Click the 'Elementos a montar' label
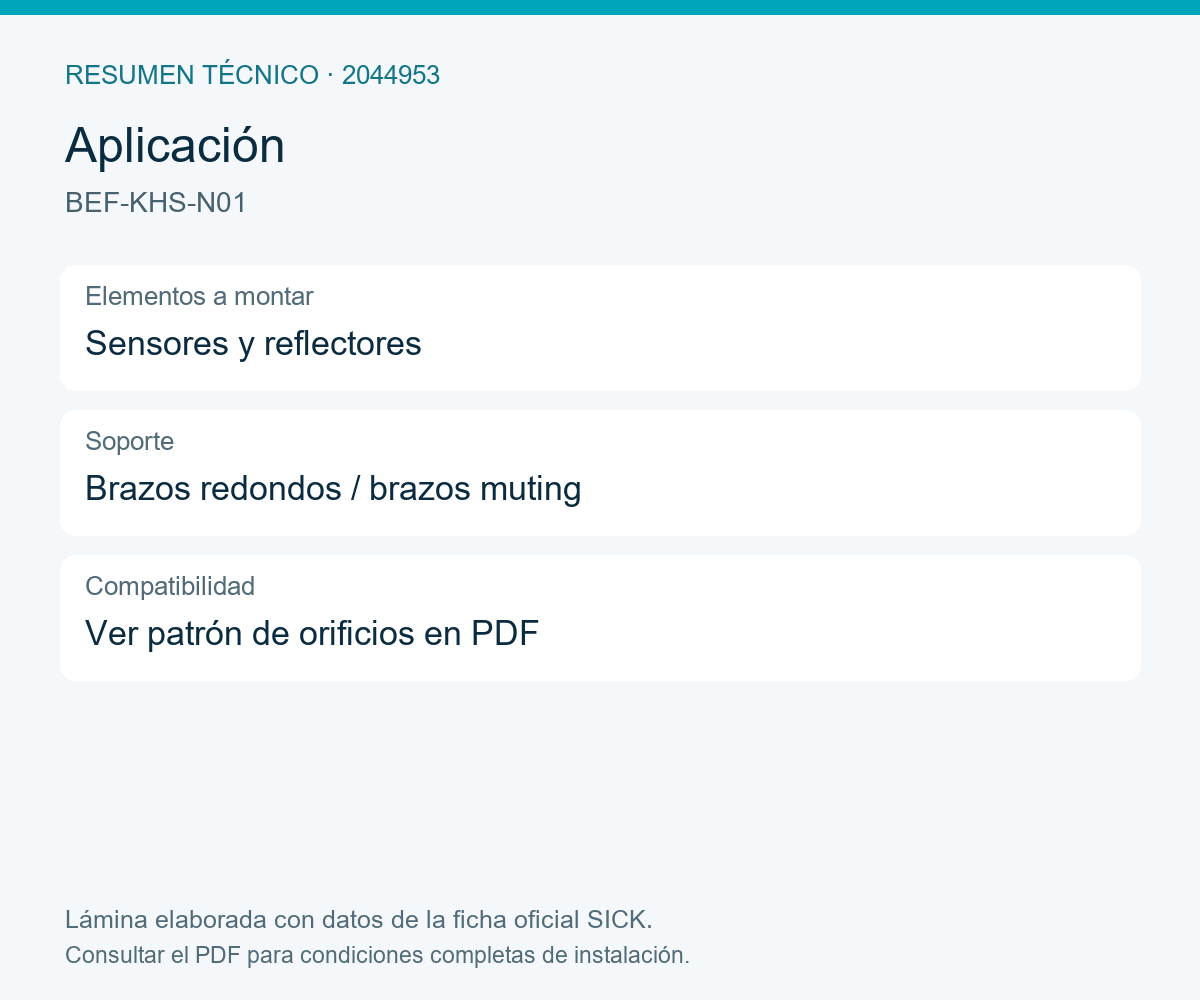Viewport: 1200px width, 1000px height. pyautogui.click(x=199, y=296)
